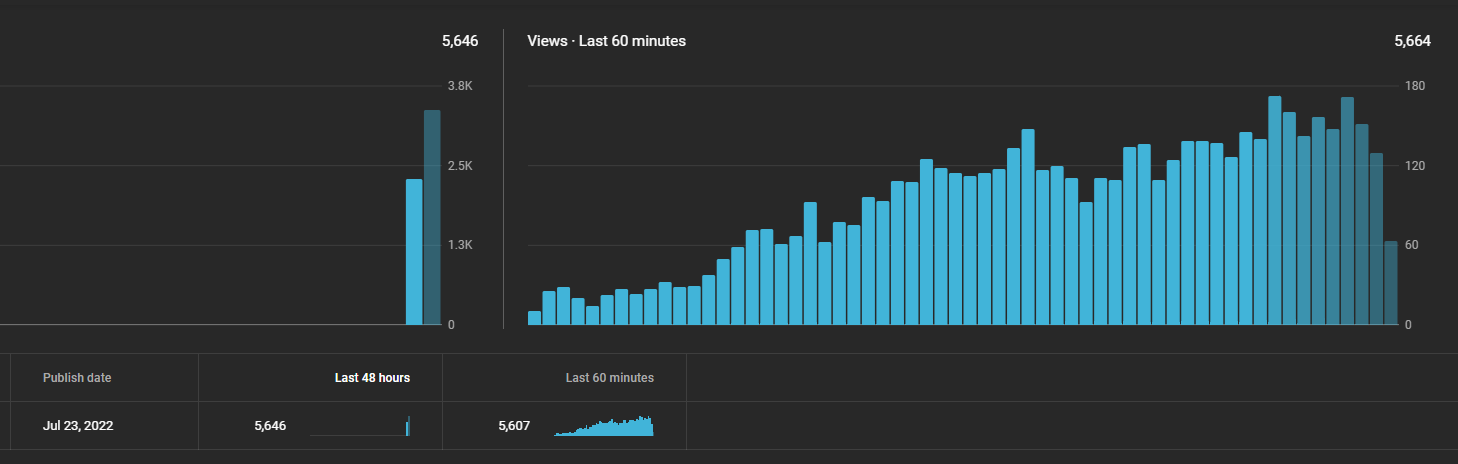Click the 5,664 total above the 60-minute chart
The height and width of the screenshot is (464, 1458).
point(1412,41)
